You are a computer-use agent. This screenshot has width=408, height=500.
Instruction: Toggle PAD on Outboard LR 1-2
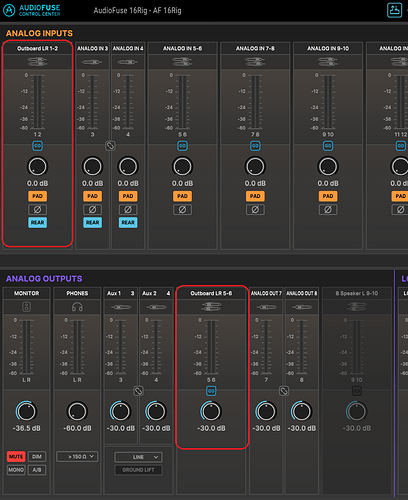[x=37, y=196]
